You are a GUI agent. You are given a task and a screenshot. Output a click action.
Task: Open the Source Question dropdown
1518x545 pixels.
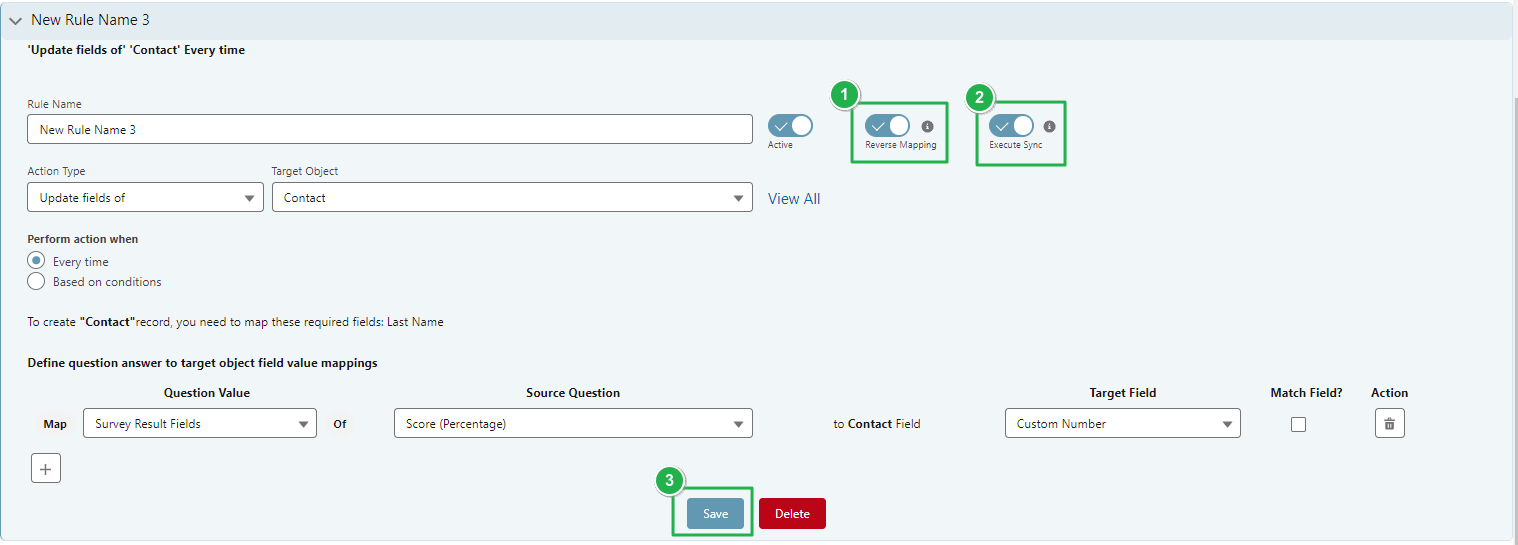pos(572,424)
